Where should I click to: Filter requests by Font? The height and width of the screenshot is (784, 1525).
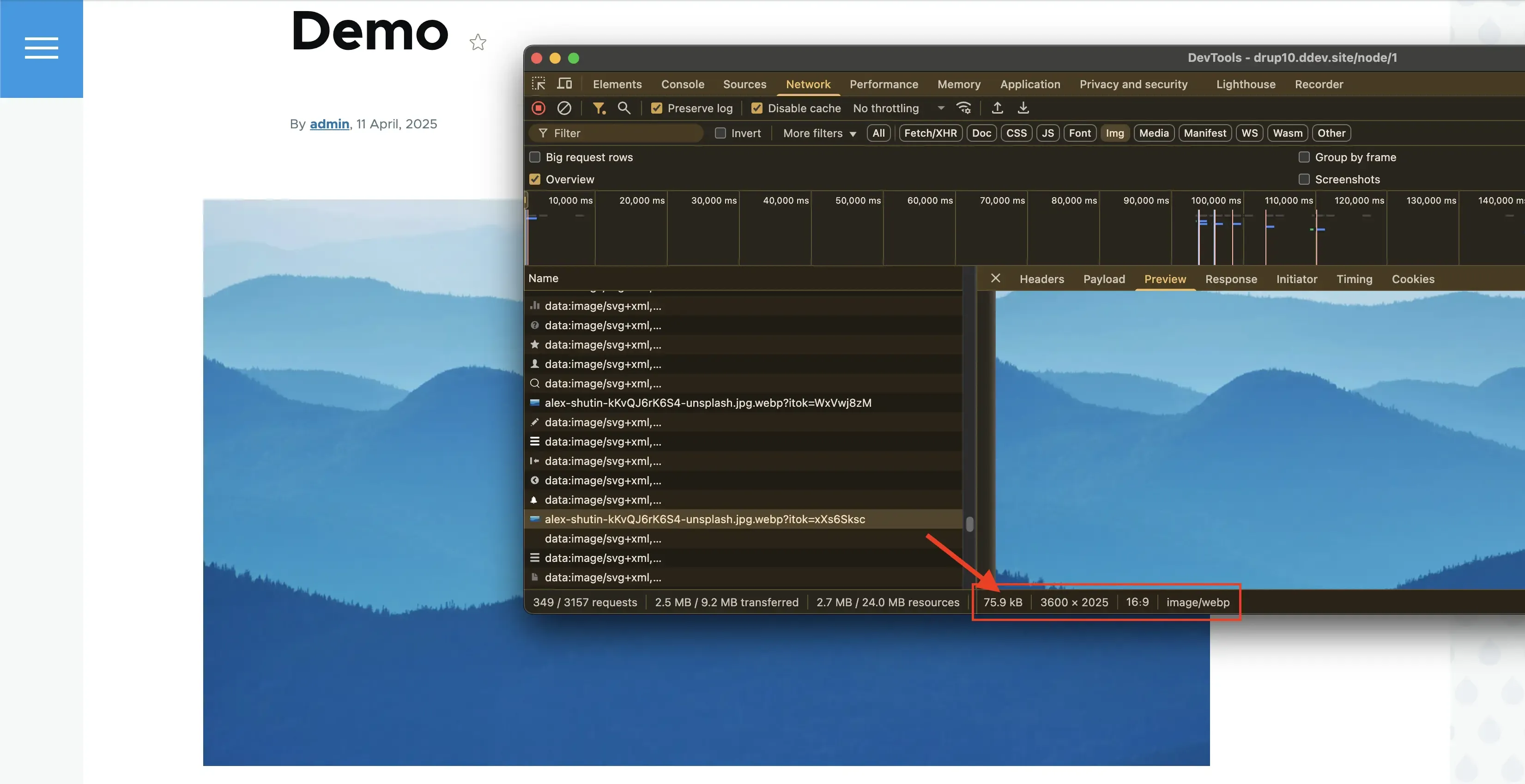coord(1080,133)
